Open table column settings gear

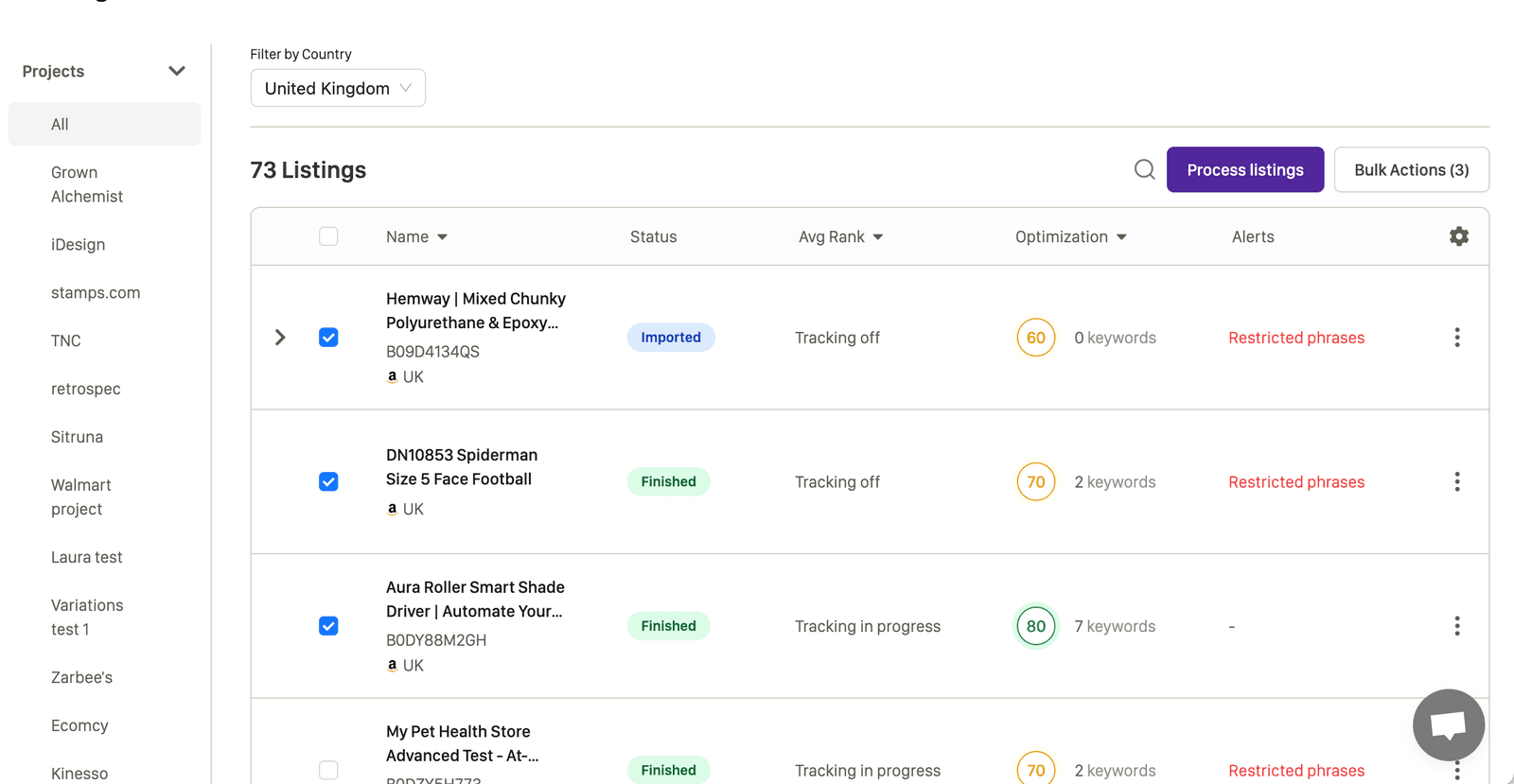point(1458,236)
